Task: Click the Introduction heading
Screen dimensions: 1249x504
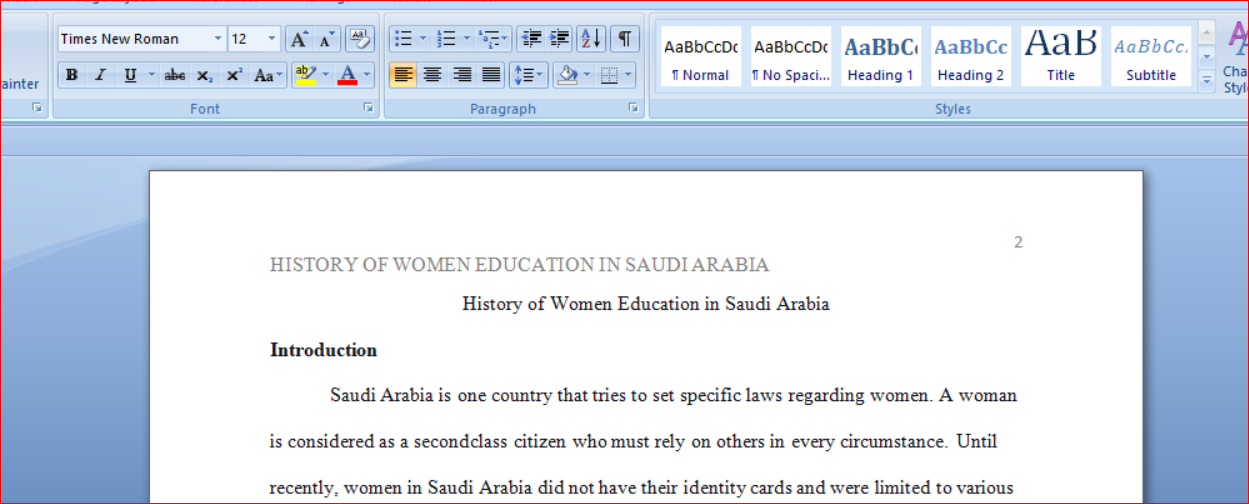Action: tap(323, 350)
